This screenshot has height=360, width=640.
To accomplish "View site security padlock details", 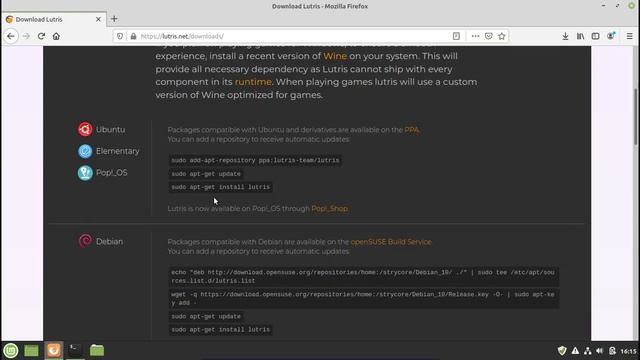I will [x=133, y=36].
